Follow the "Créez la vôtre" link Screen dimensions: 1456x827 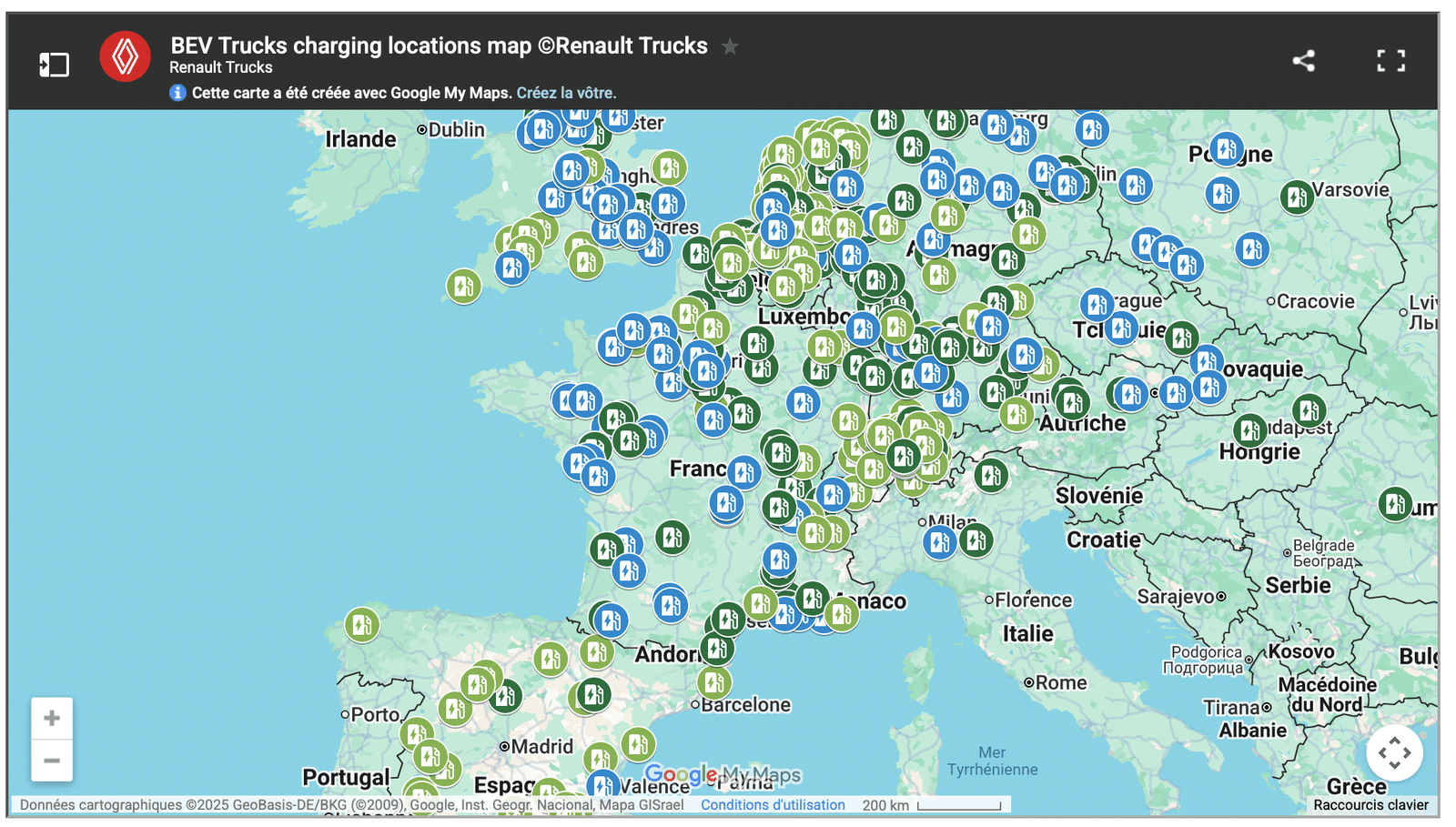click(x=566, y=93)
